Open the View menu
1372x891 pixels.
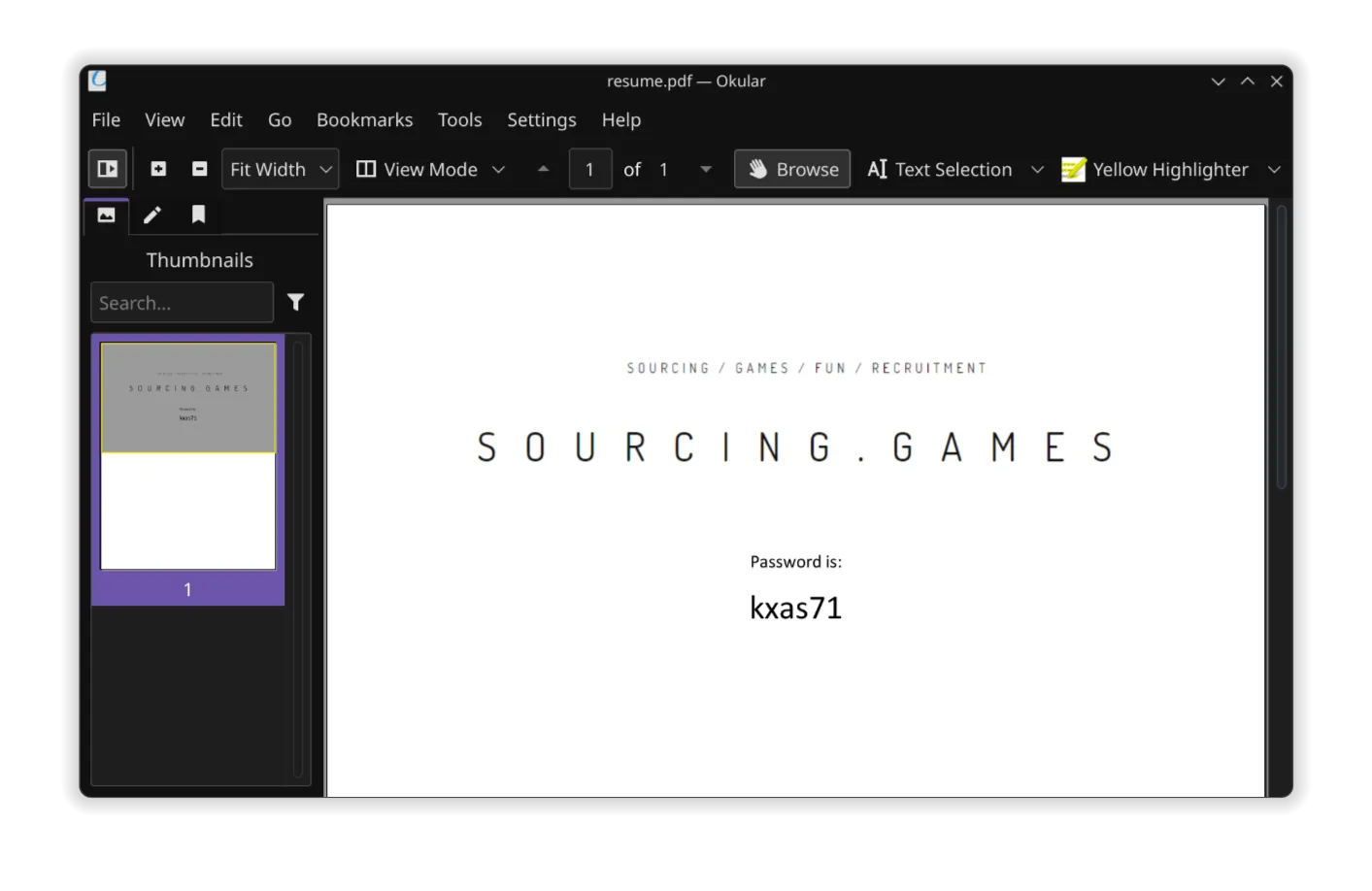tap(164, 119)
